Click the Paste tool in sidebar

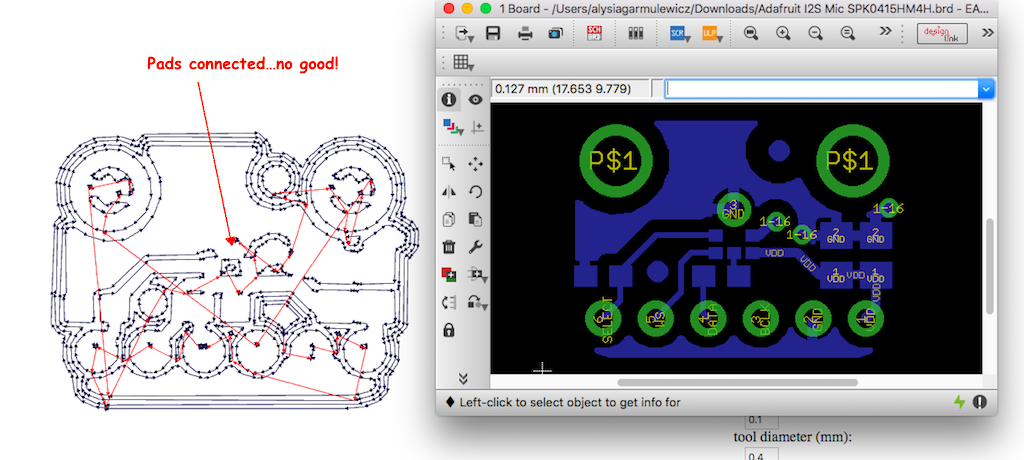pos(475,219)
